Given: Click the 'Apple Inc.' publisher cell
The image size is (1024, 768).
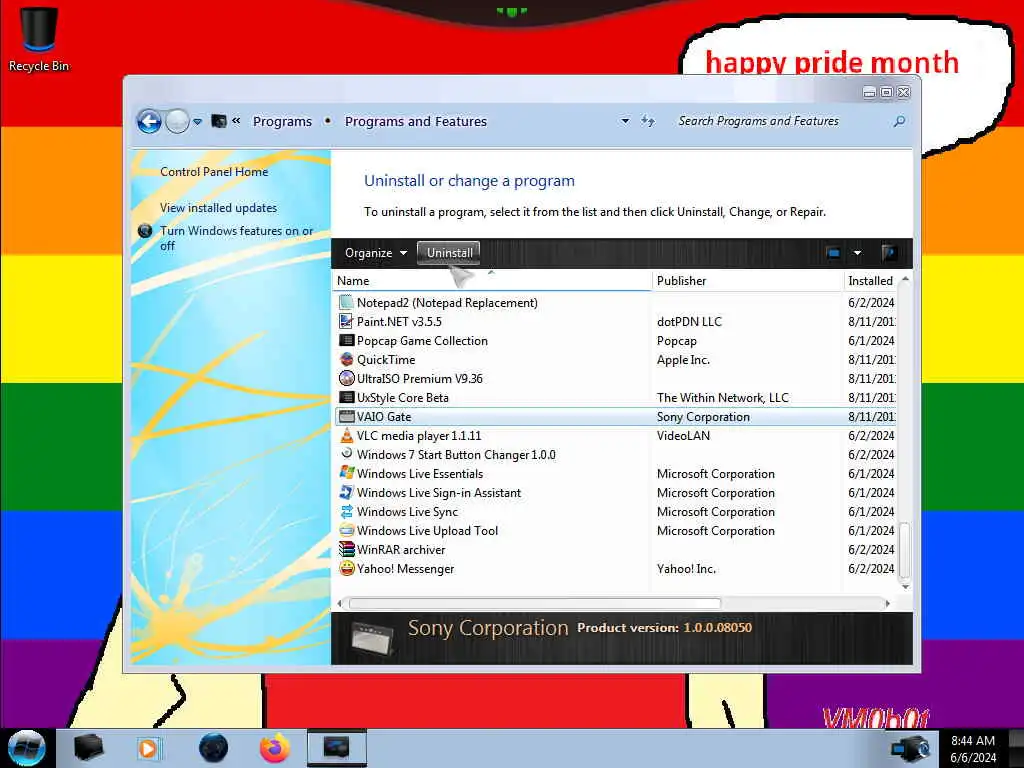Looking at the screenshot, I should pyautogui.click(x=683, y=360).
